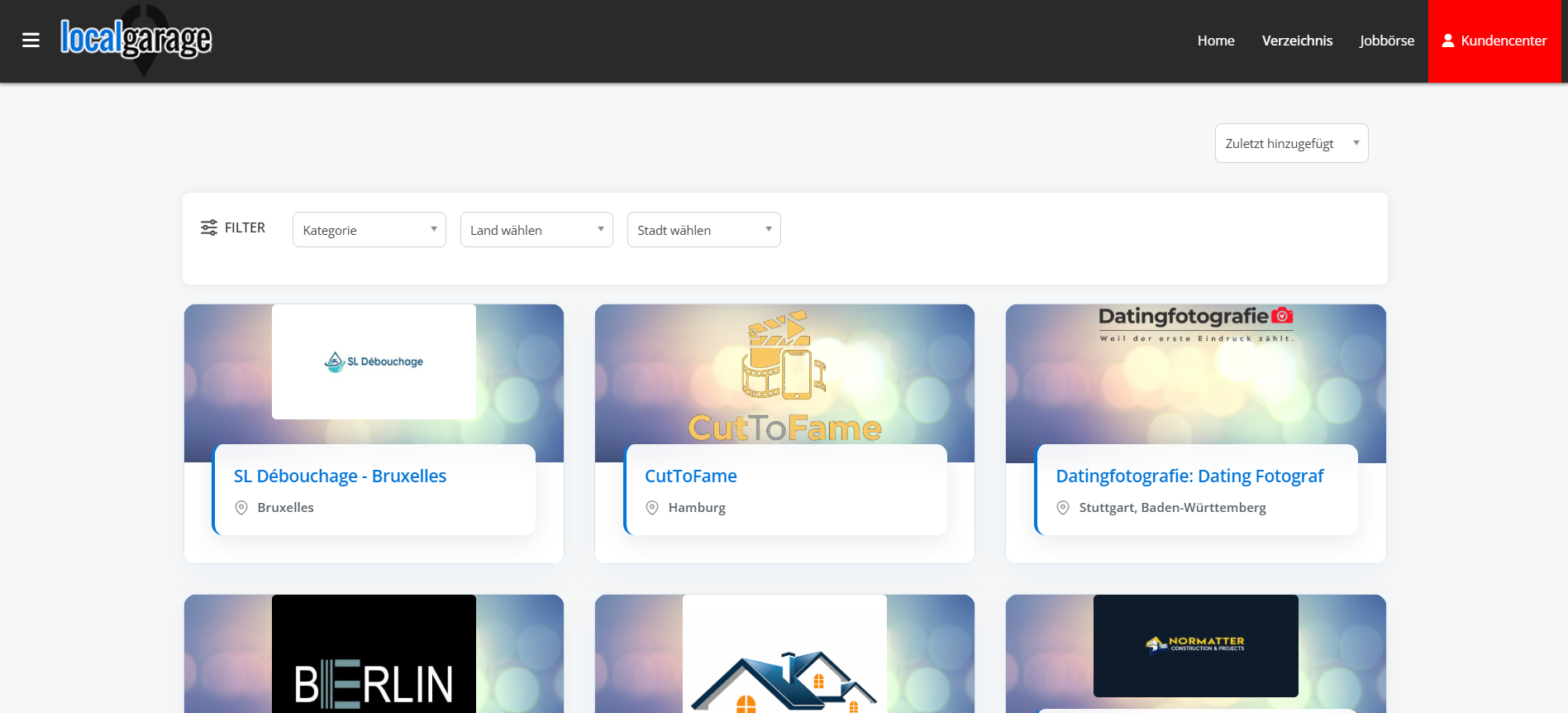Screen dimensions: 1568x713
Task: Go to Home in navigation
Action: (1215, 41)
